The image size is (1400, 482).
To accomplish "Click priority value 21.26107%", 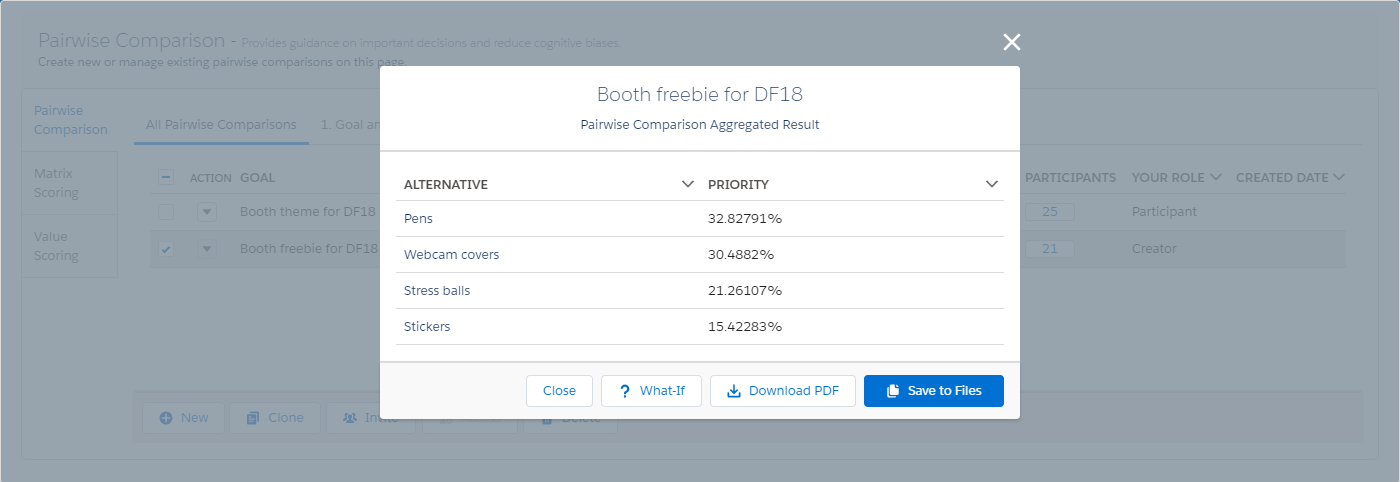I will pos(745,290).
